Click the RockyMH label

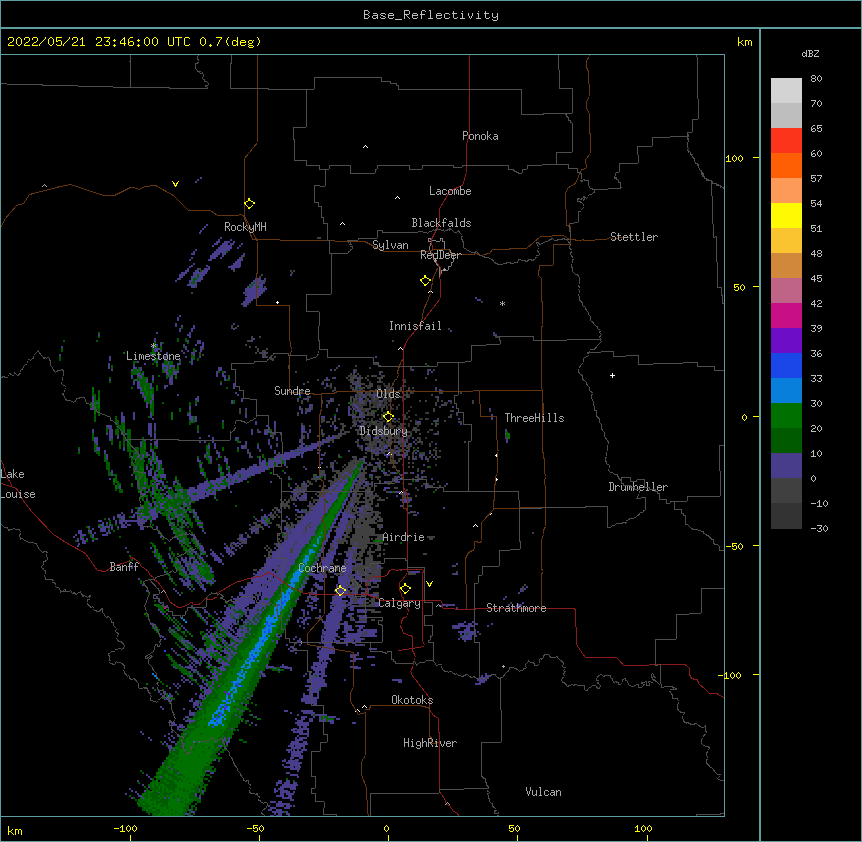pos(245,226)
